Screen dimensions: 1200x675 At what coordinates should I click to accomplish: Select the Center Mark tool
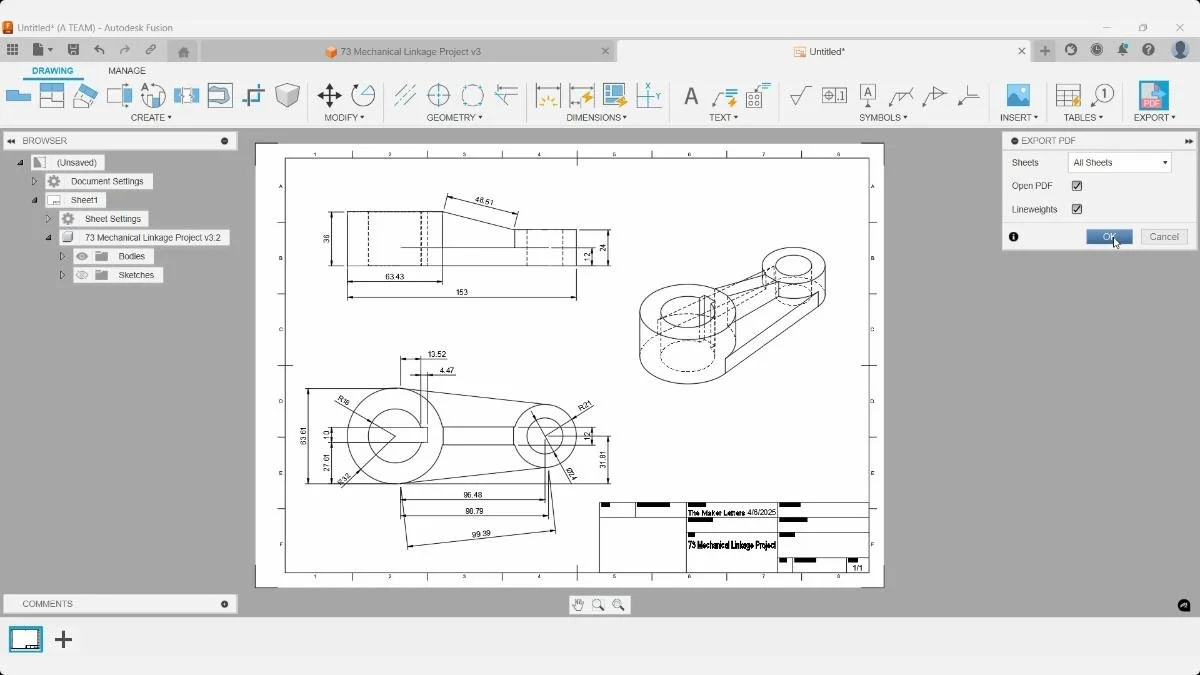[x=439, y=96]
